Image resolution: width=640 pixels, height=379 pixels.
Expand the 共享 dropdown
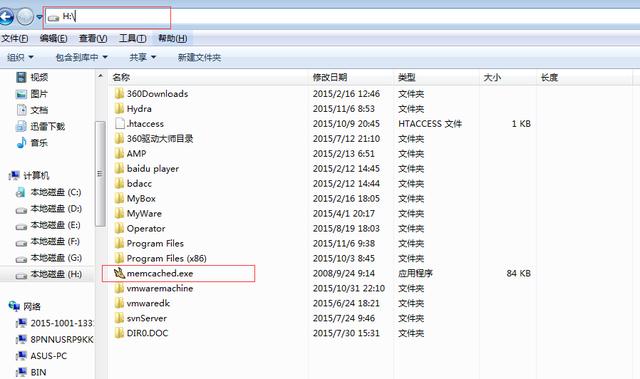143,58
